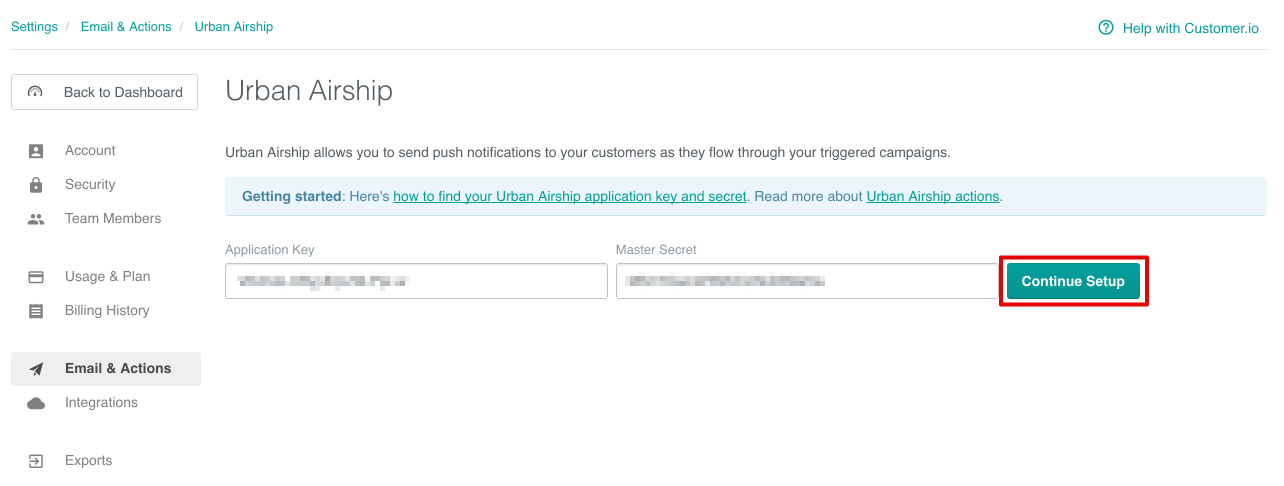Image resolution: width=1284 pixels, height=486 pixels.
Task: Go Back to Dashboard
Action: click(104, 92)
